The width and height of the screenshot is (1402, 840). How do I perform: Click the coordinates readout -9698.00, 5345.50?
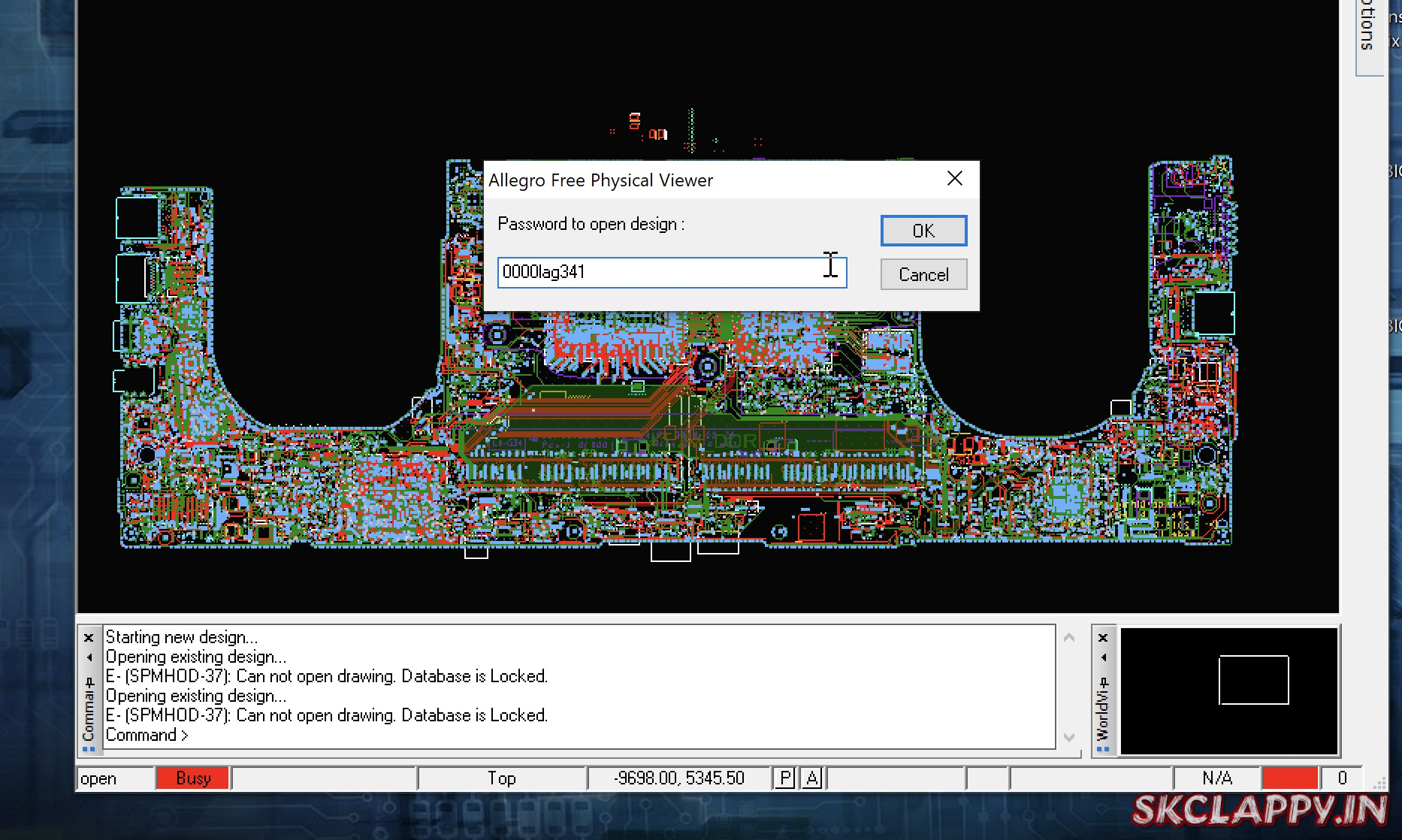pyautogui.click(x=679, y=778)
